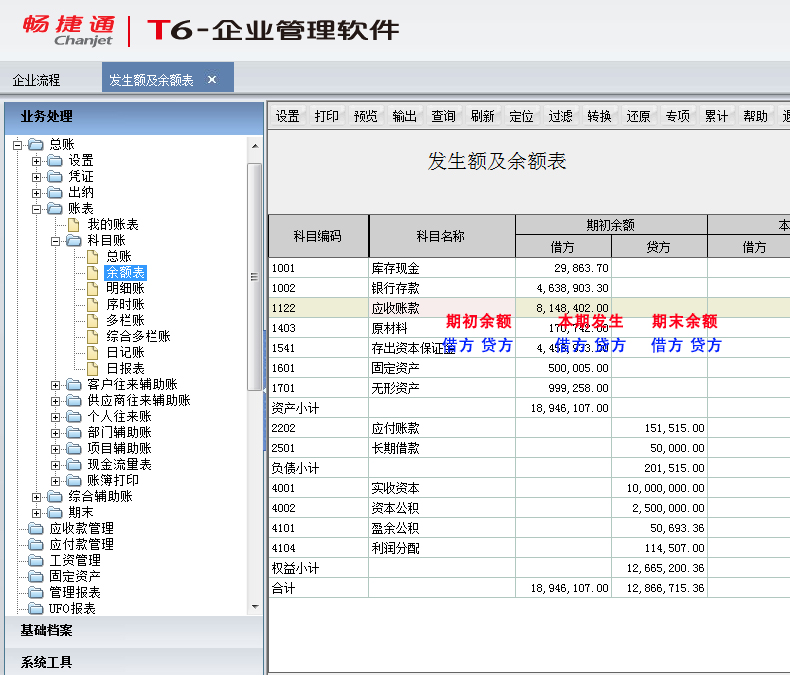Collapse the 总账 tree node

click(x=18, y=145)
